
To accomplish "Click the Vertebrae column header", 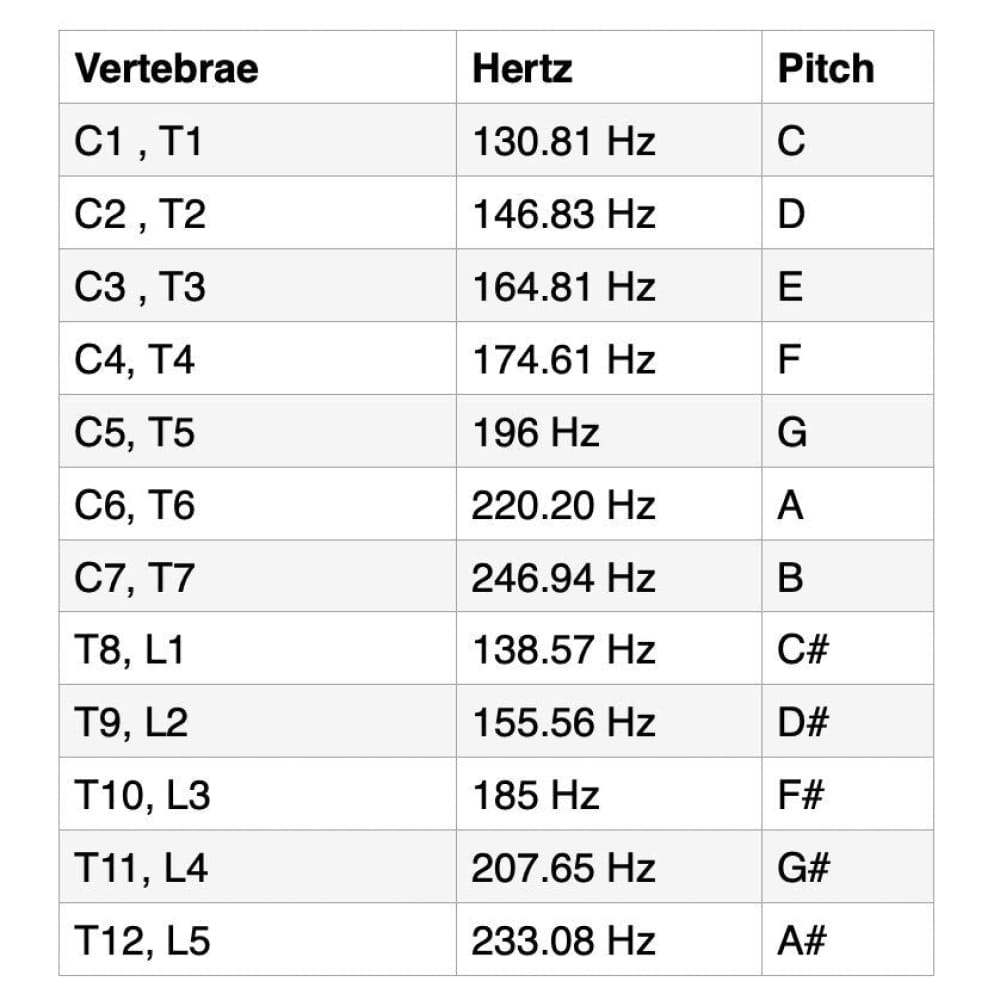I will 166,68.
